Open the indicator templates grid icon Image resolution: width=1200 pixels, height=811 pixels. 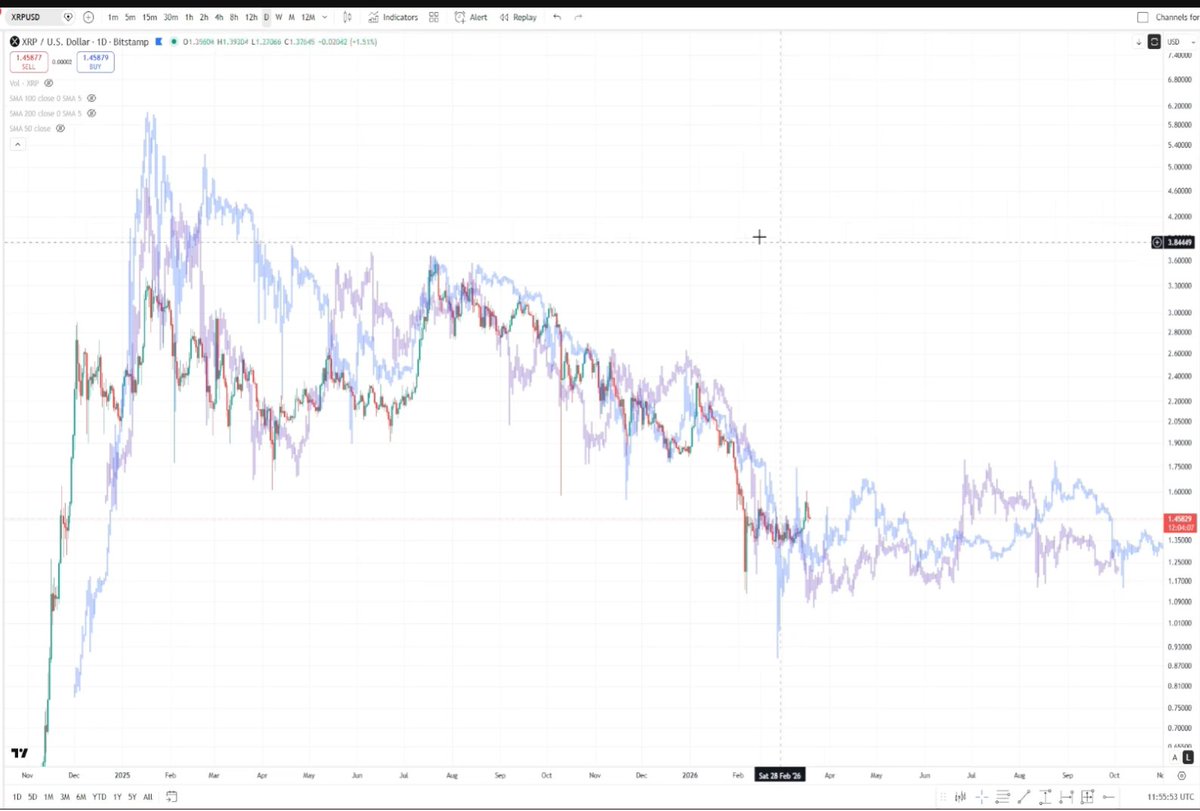tap(433, 17)
